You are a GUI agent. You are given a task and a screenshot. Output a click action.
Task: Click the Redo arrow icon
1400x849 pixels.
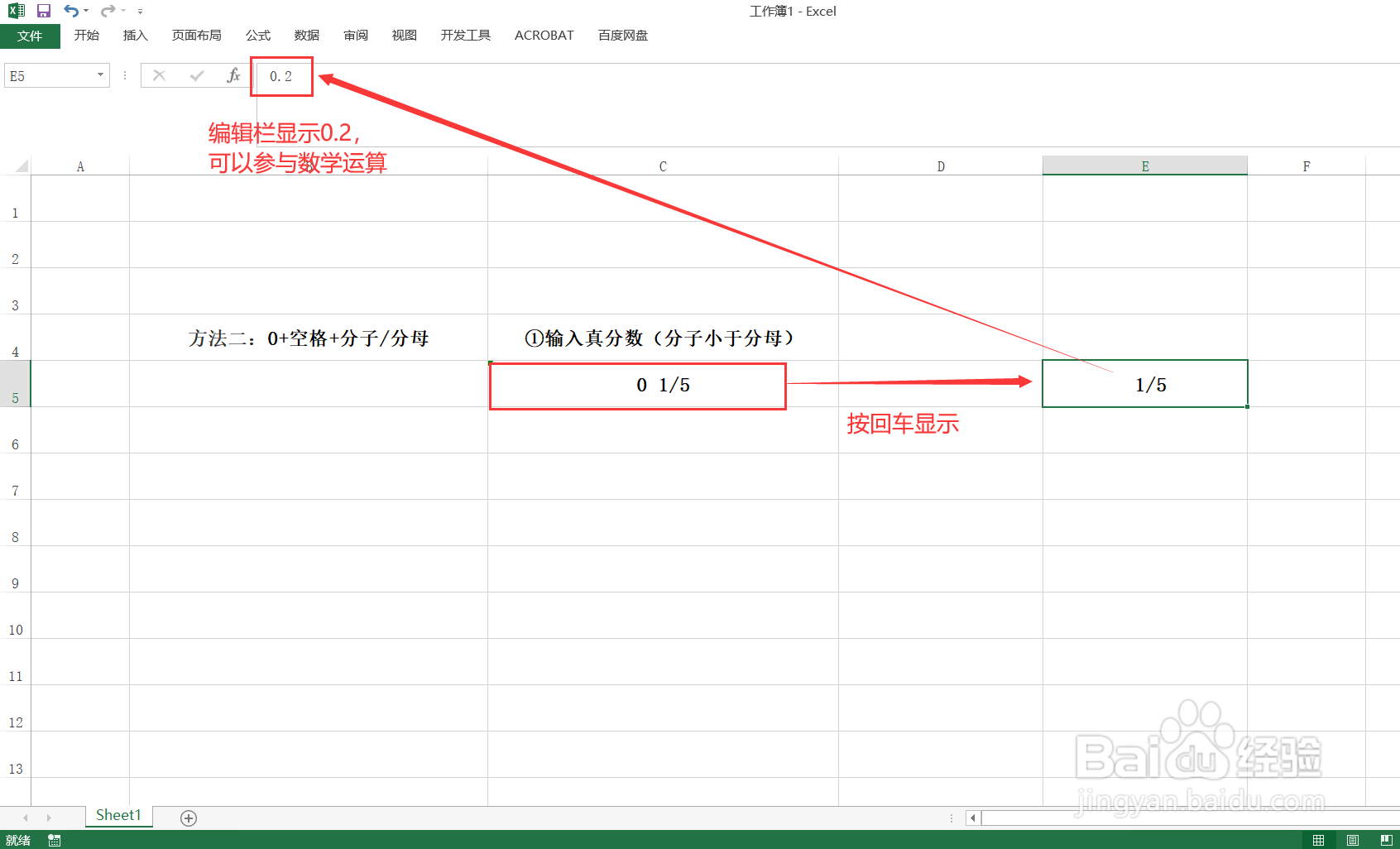tap(108, 11)
